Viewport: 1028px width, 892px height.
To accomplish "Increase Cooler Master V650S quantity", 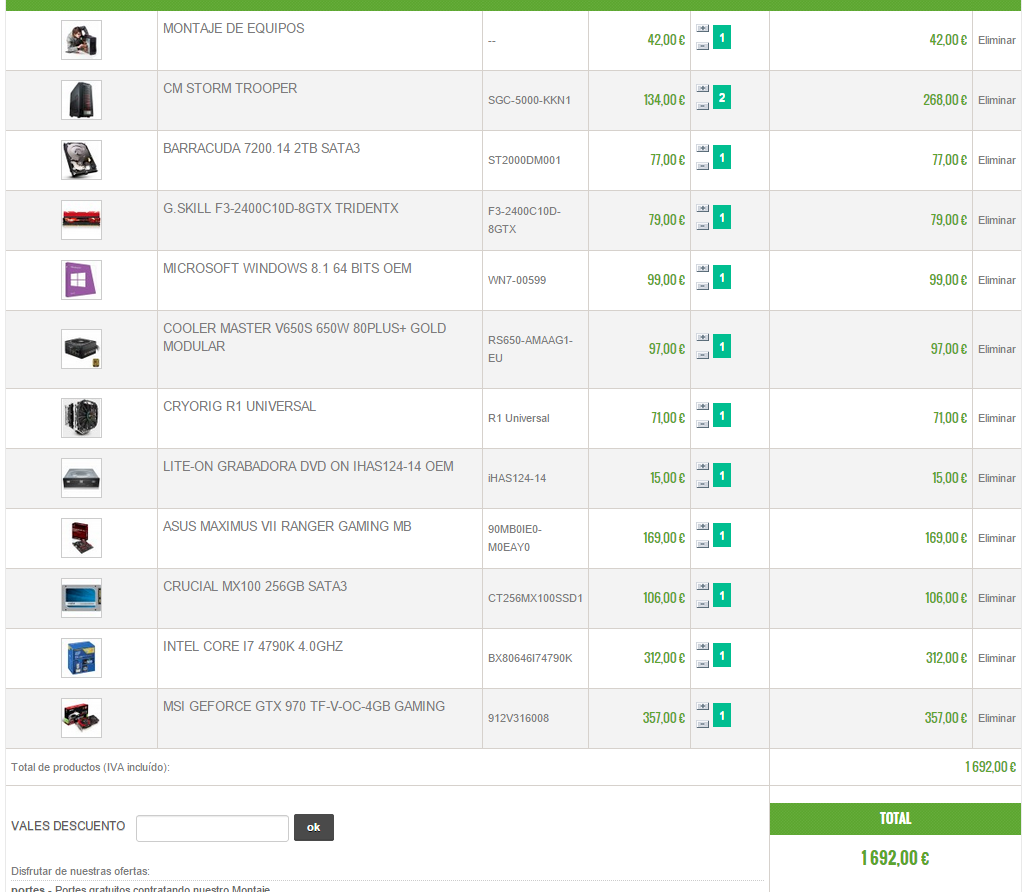I will [702, 338].
